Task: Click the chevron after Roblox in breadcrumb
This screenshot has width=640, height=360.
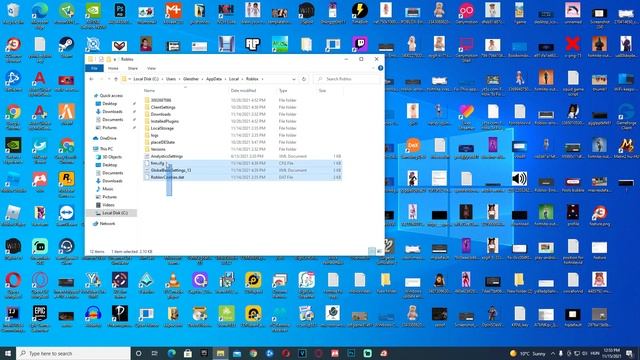Action: click(x=262, y=79)
